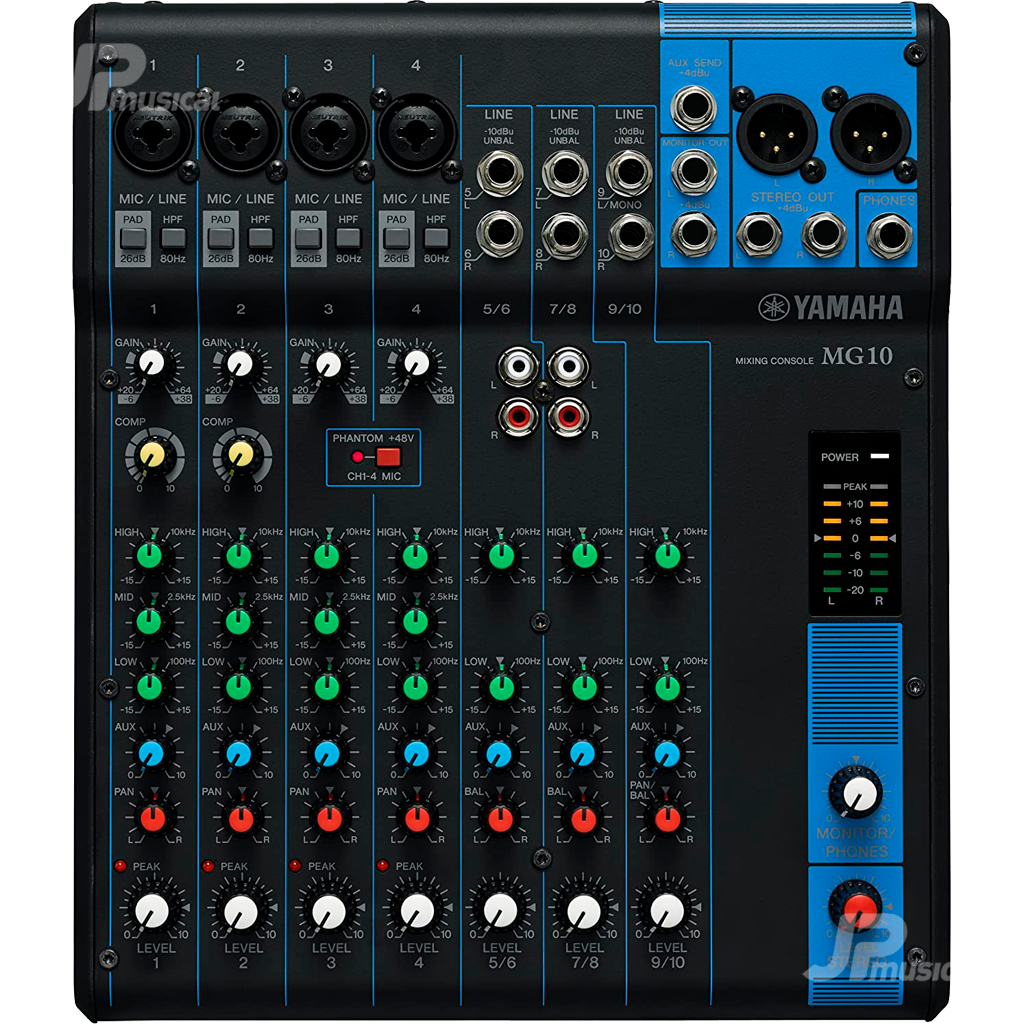Toggle the PAD 26dB switch on channel 1

point(133,238)
